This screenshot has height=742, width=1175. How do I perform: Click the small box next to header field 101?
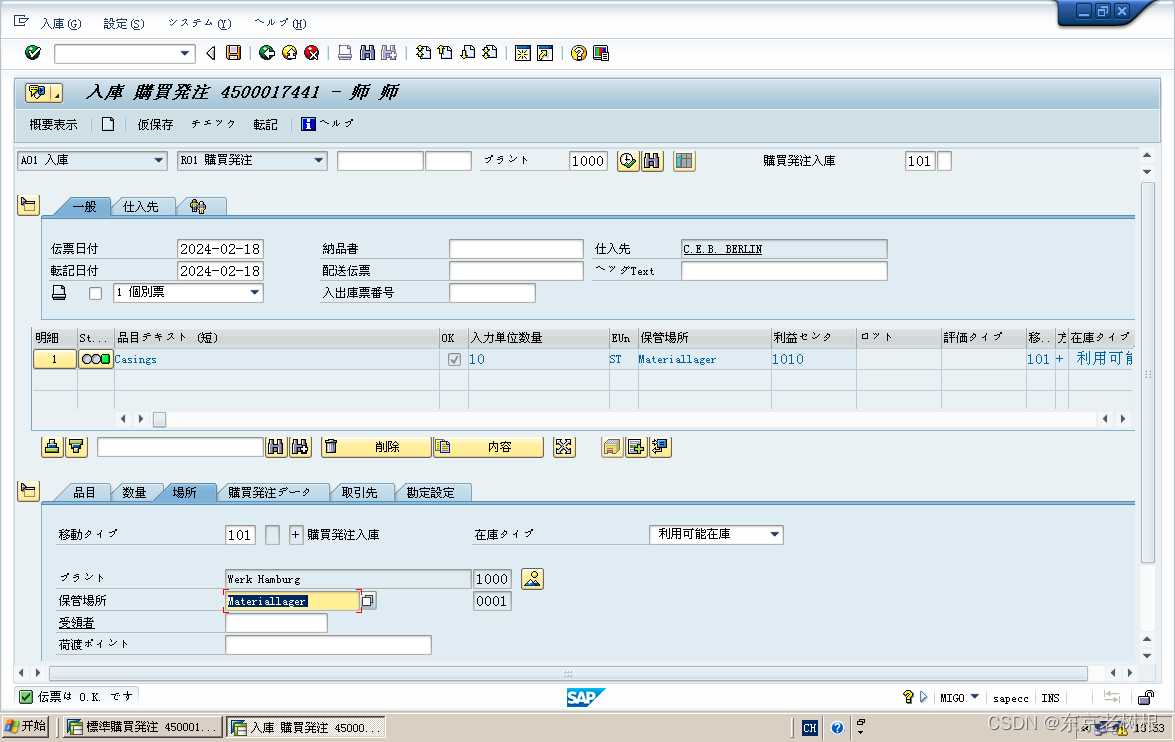click(x=945, y=160)
